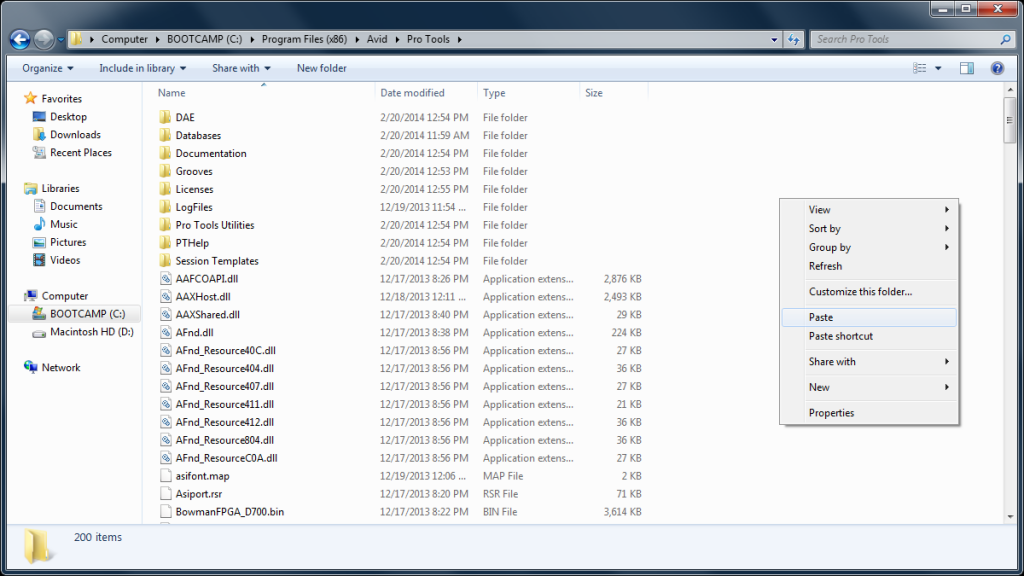
Task: Click the back navigation arrow
Action: [x=18, y=39]
